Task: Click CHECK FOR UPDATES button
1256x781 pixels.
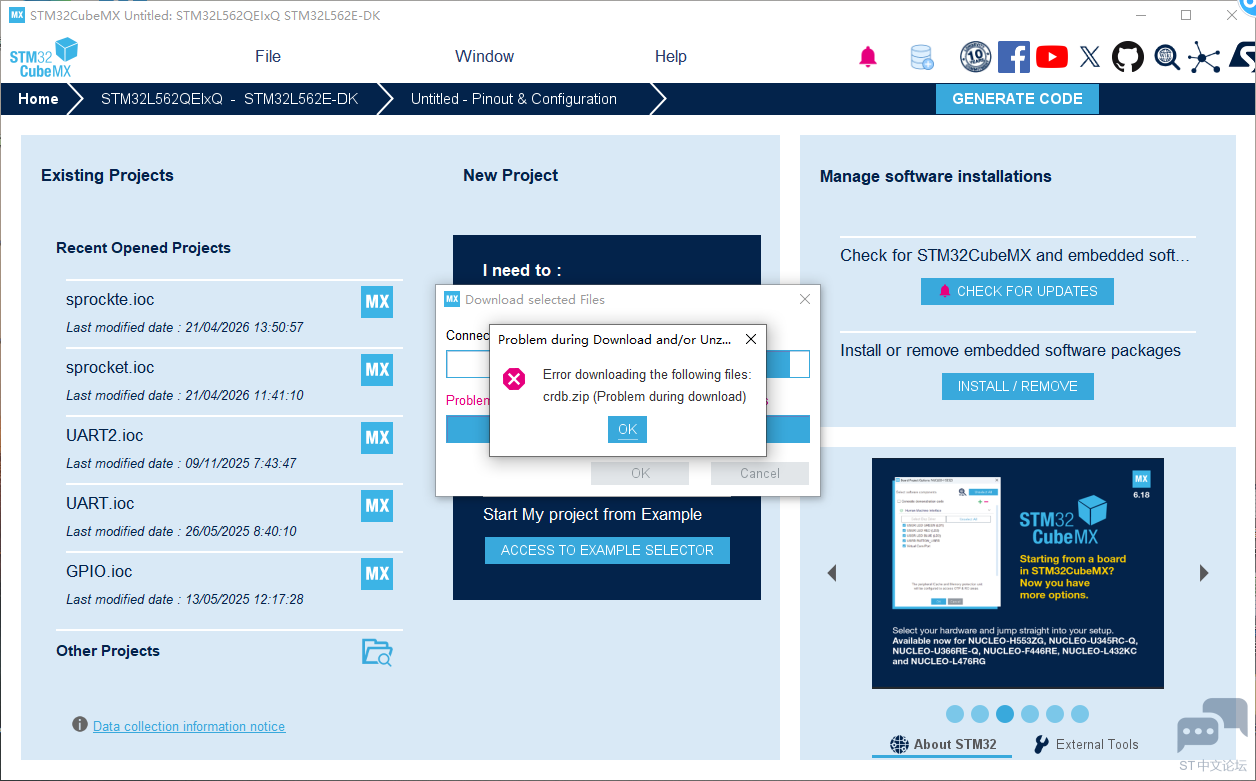Action: (x=1017, y=291)
